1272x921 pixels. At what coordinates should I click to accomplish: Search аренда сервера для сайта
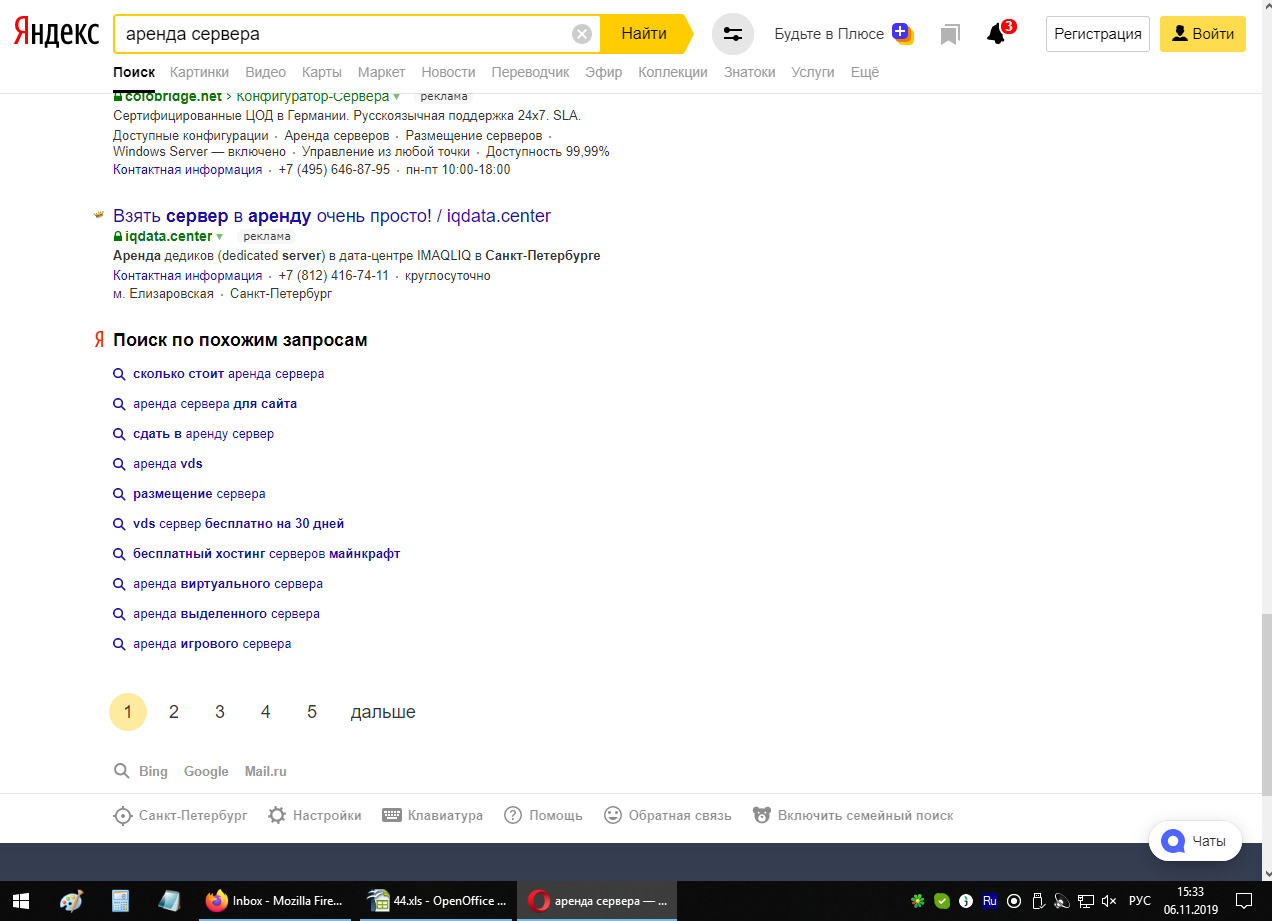click(215, 403)
